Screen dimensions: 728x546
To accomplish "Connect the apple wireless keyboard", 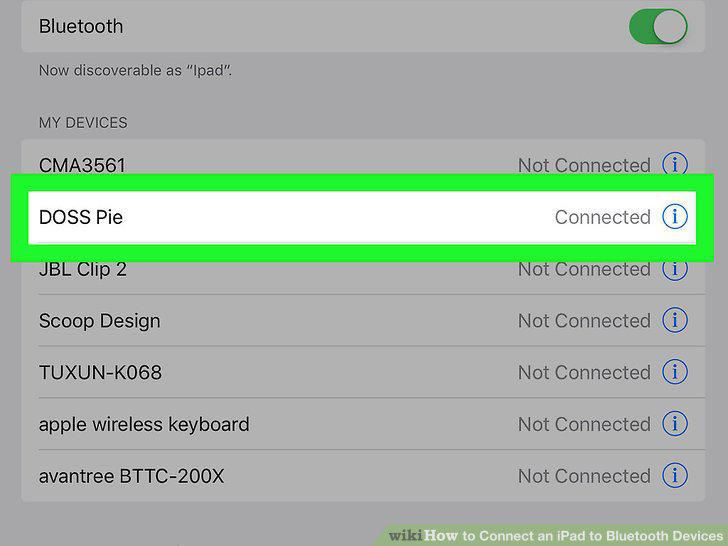I will (363, 424).
